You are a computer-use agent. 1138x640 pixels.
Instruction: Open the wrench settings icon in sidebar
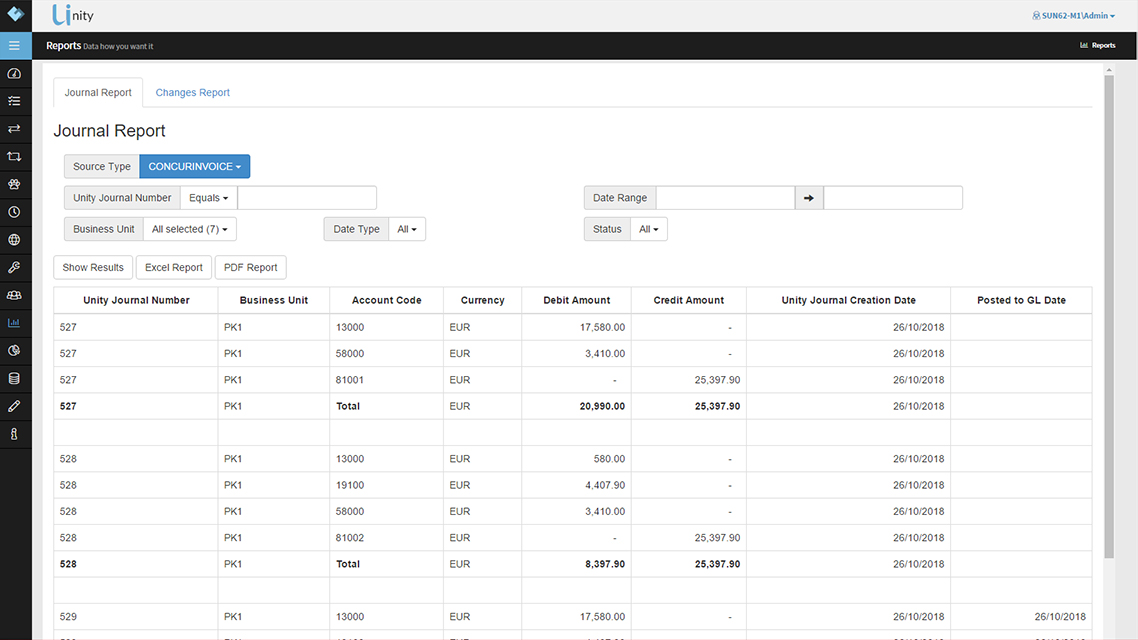tap(14, 267)
